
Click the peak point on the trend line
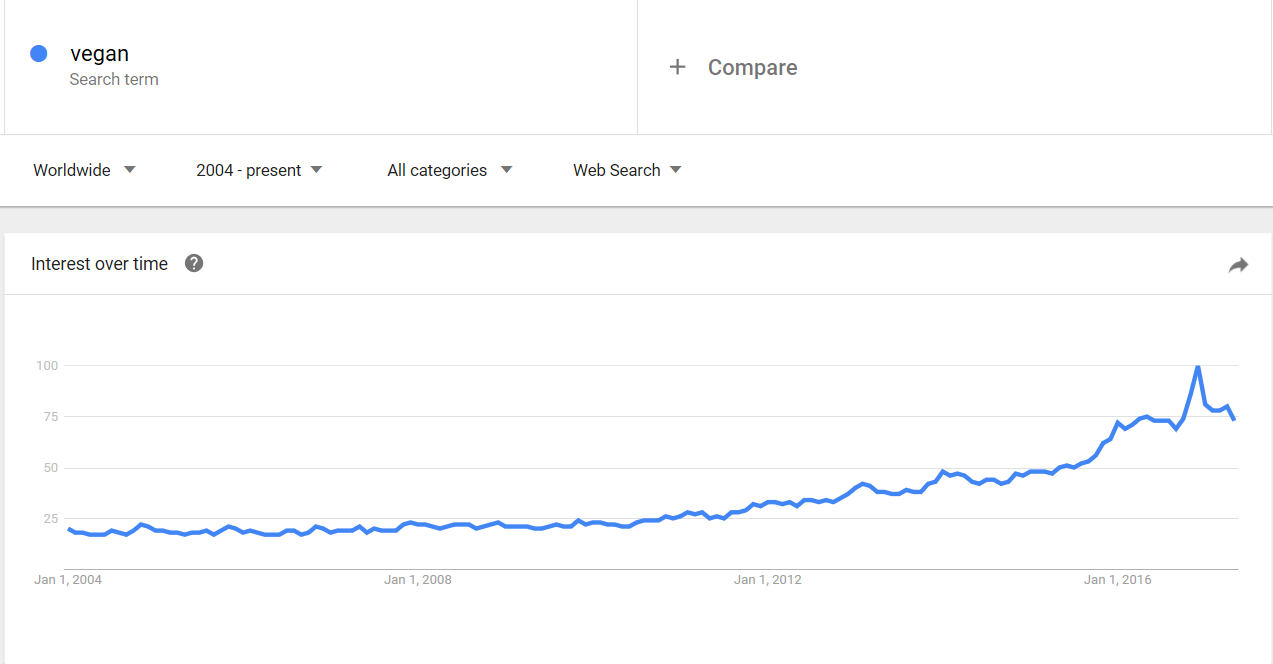pyautogui.click(x=1197, y=366)
